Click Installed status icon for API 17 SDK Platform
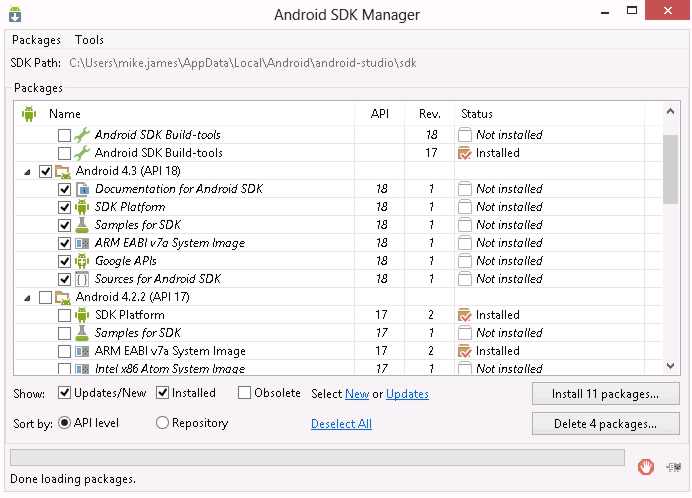 click(465, 315)
